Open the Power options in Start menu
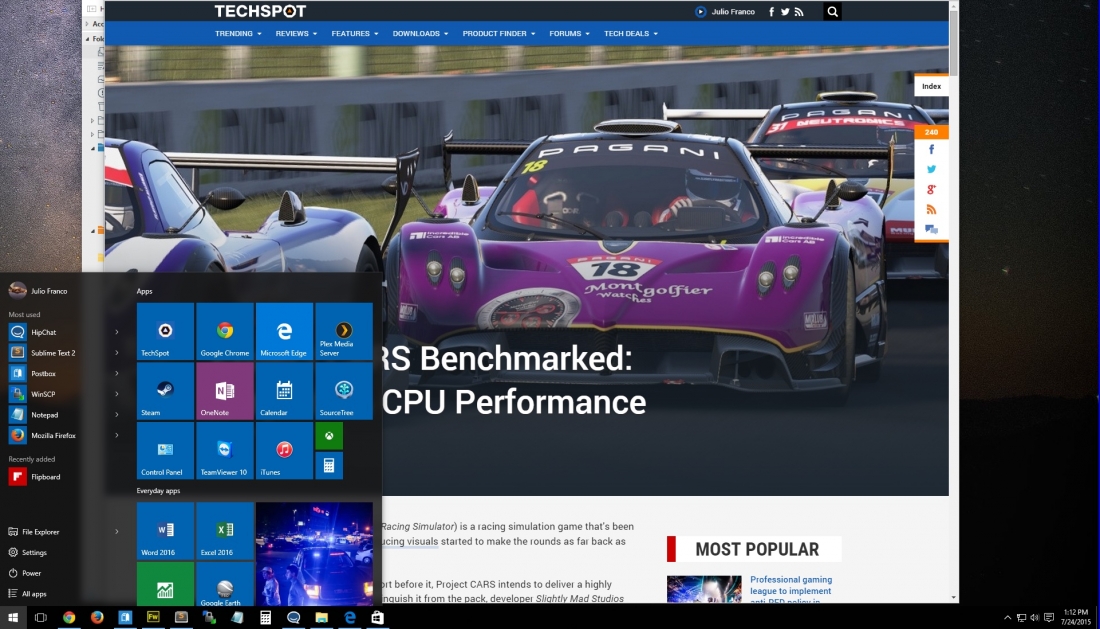 25,573
